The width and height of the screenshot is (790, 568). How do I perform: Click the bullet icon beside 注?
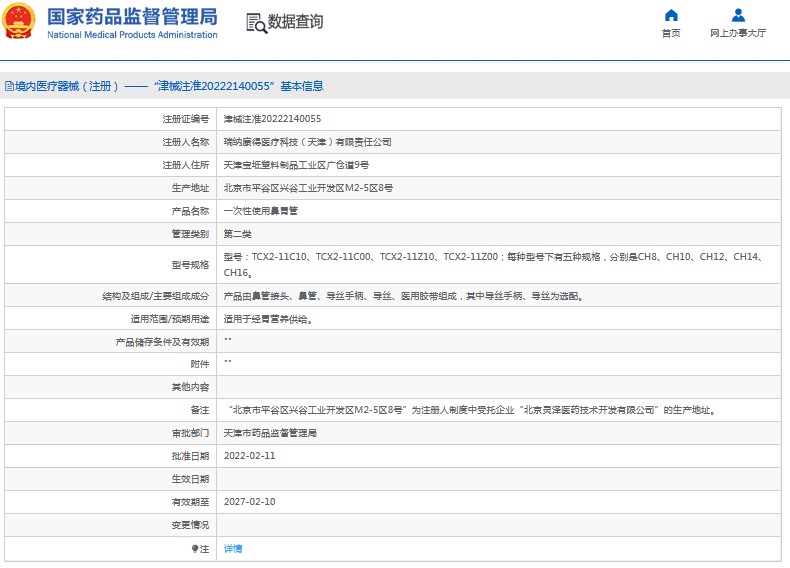[194, 548]
